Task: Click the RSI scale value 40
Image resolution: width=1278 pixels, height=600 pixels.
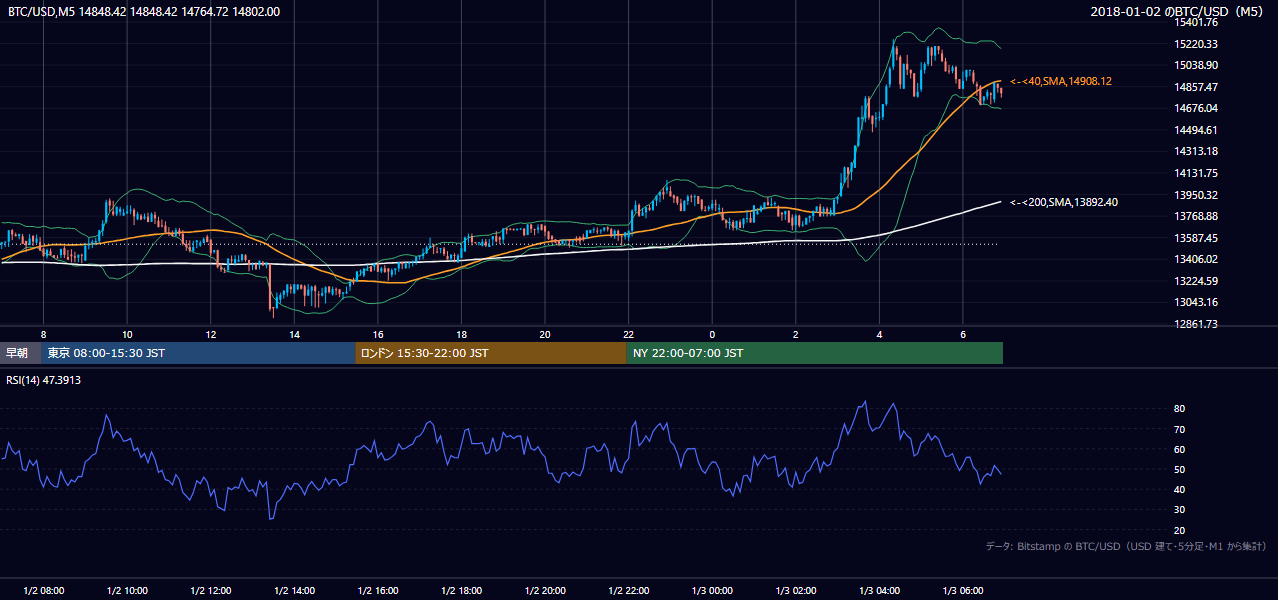Action: pyautogui.click(x=1179, y=489)
